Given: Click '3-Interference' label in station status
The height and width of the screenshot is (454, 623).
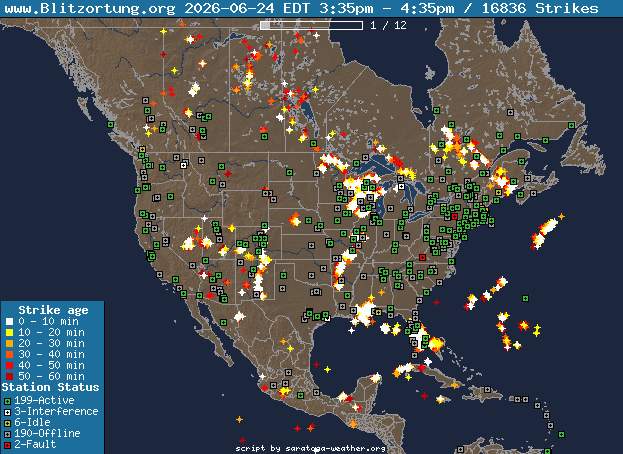Looking at the screenshot, I should coord(56,411).
